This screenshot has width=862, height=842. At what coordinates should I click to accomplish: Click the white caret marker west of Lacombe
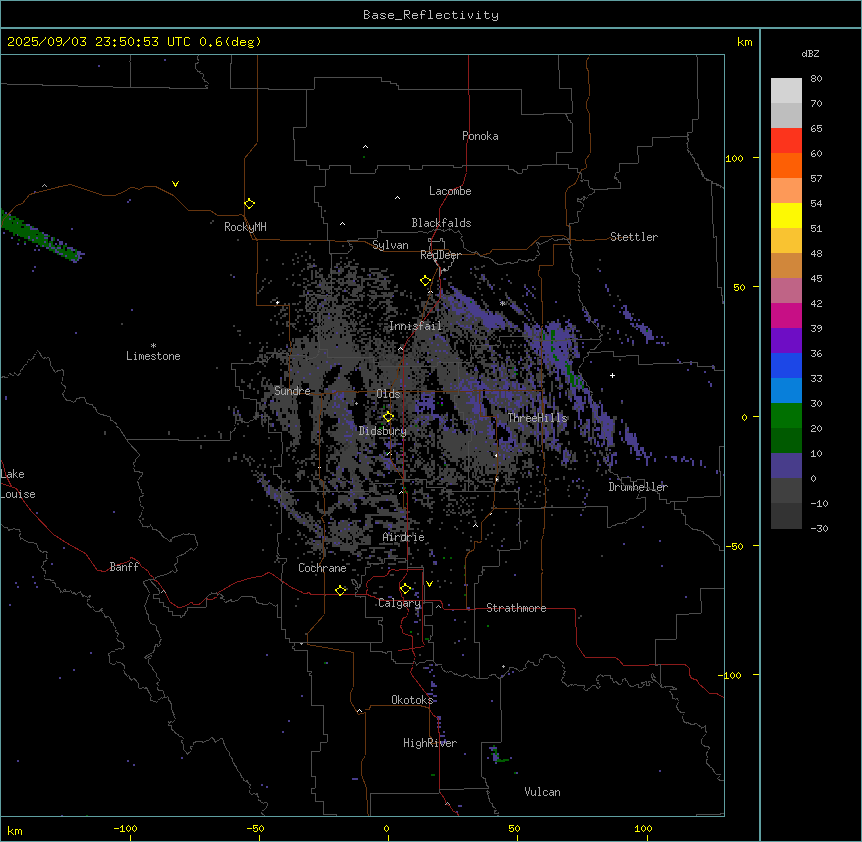point(397,198)
